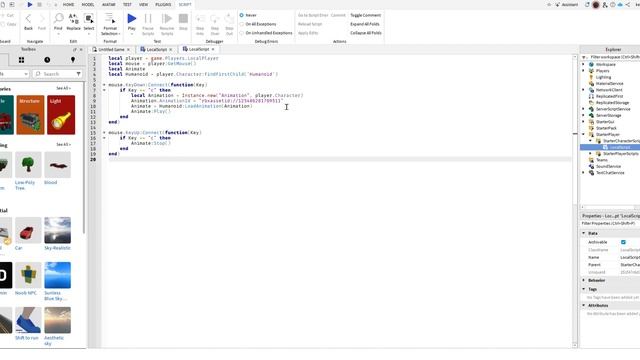Click the small play icon in quick access bar
This screenshot has width=640, height=360.
click(x=30, y=4)
